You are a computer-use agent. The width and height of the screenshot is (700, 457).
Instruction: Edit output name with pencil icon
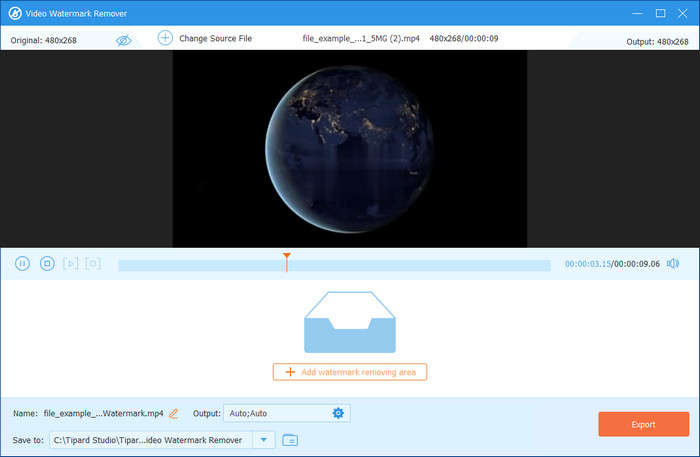(x=174, y=414)
